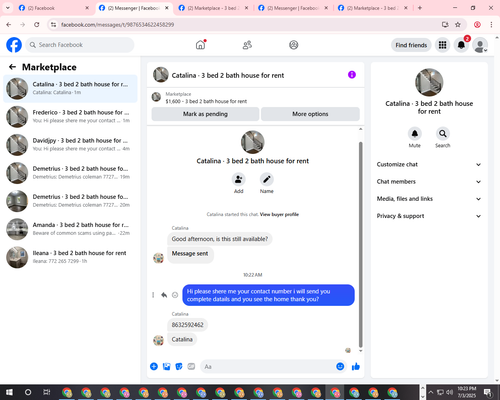Image resolution: width=500 pixels, height=400 pixels.
Task: Click the chat scrollbar thumb
Action: pyautogui.click(x=360, y=245)
